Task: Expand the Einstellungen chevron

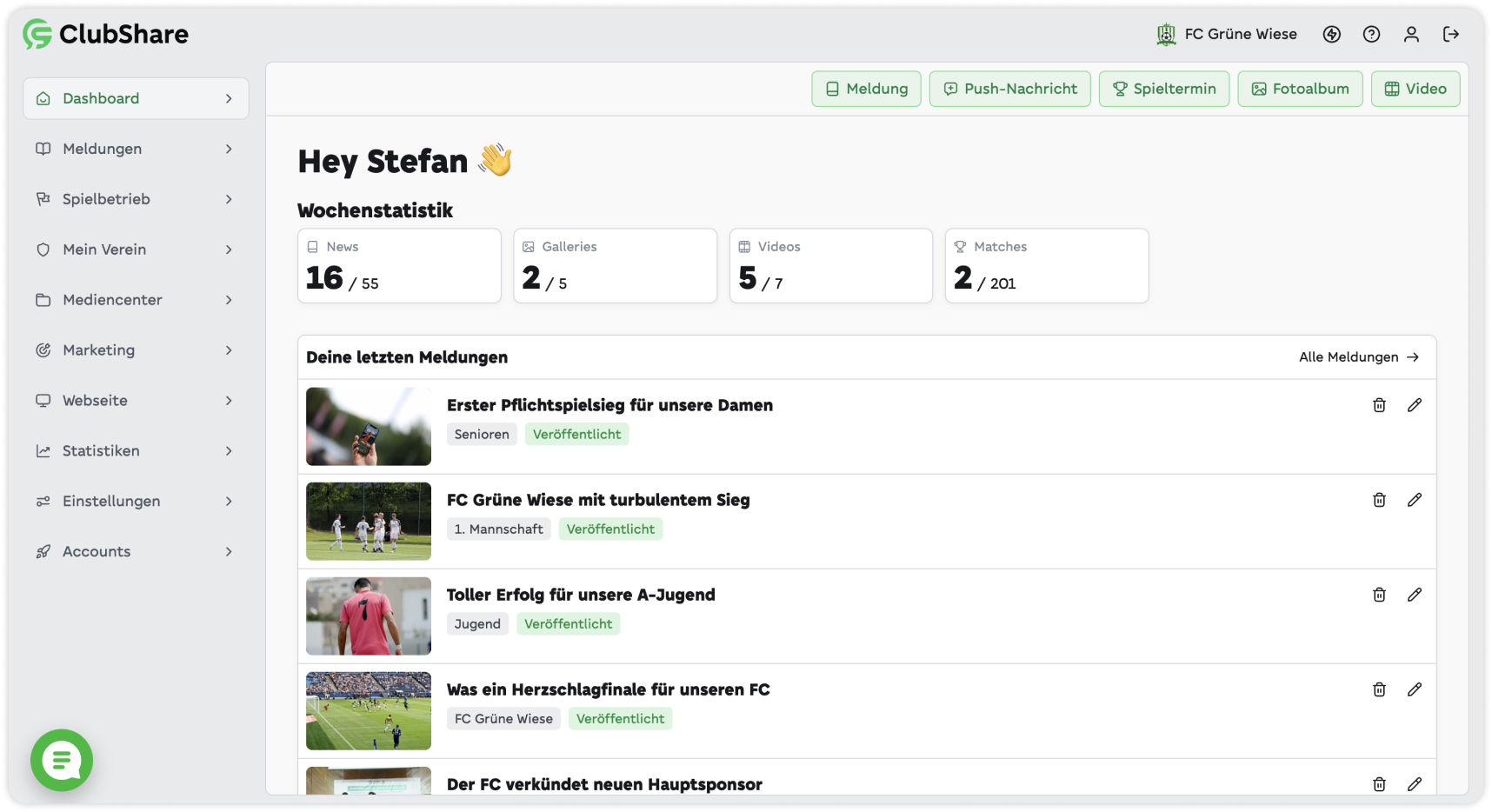Action: pos(229,502)
